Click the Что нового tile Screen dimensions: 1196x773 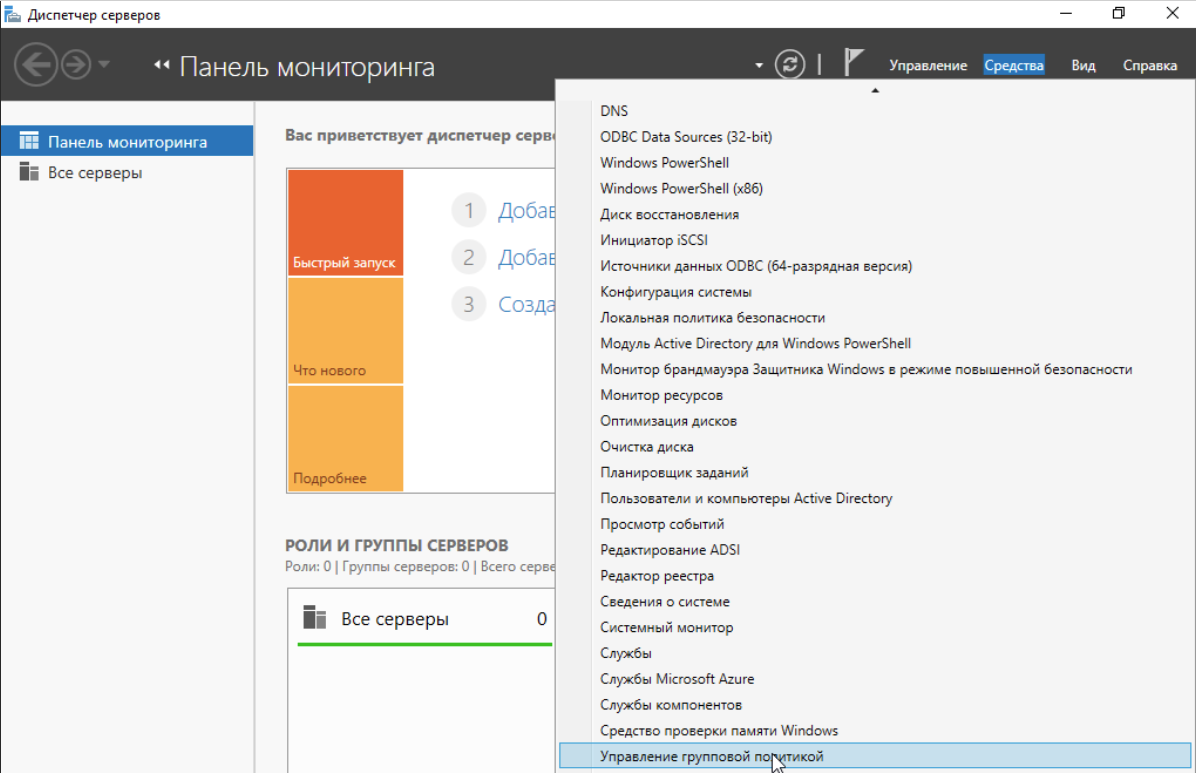click(x=346, y=330)
